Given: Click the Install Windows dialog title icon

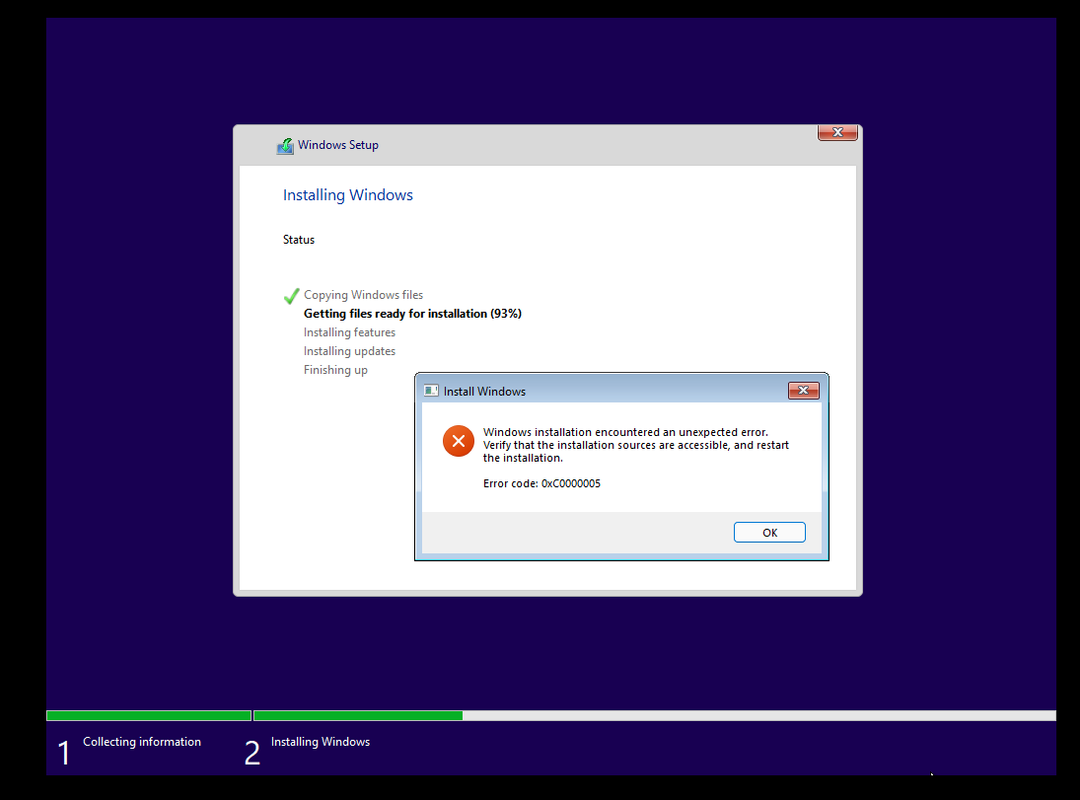Looking at the screenshot, I should pyautogui.click(x=431, y=391).
